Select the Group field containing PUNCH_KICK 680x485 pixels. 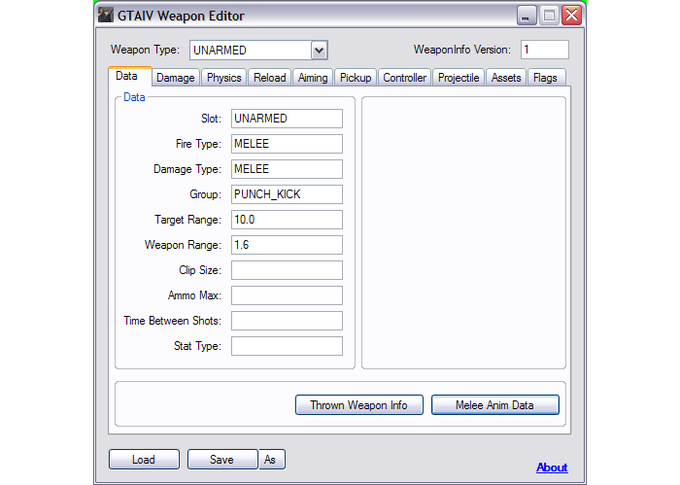287,194
